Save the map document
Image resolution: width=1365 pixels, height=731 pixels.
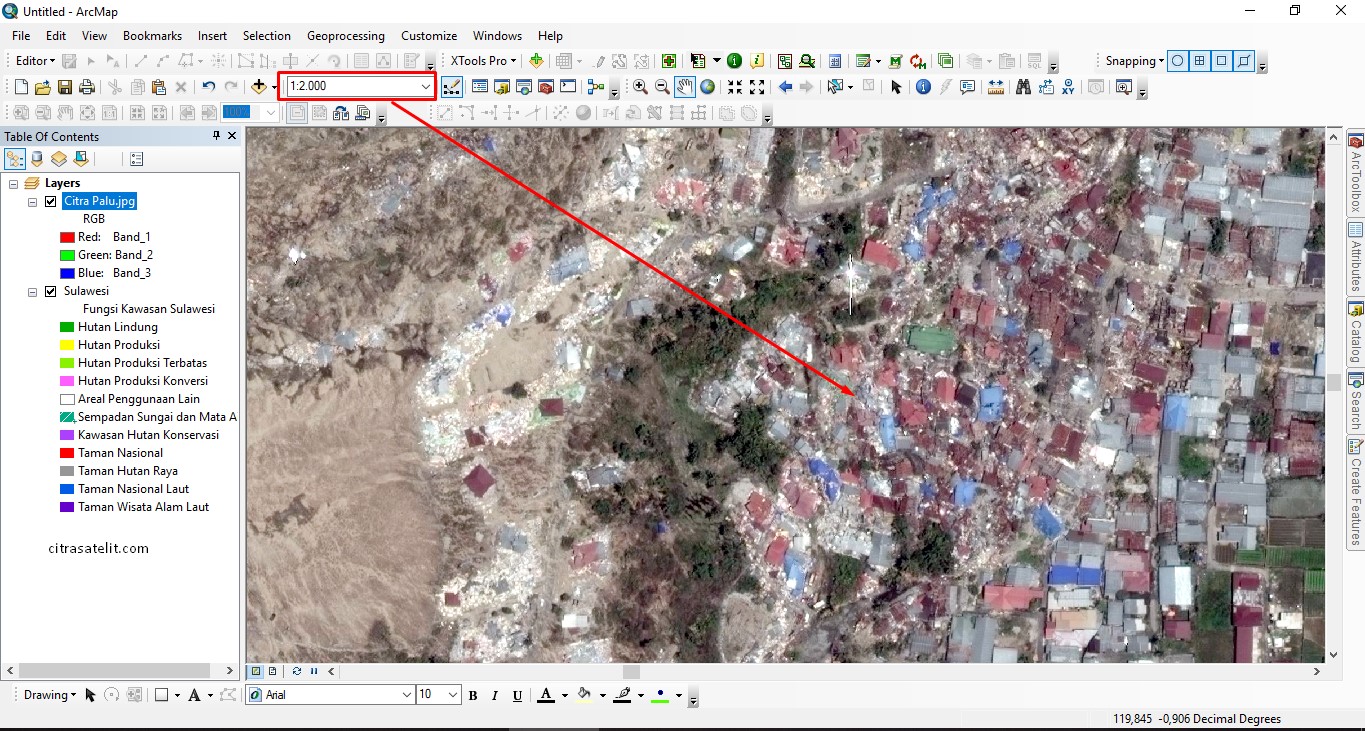tap(65, 87)
